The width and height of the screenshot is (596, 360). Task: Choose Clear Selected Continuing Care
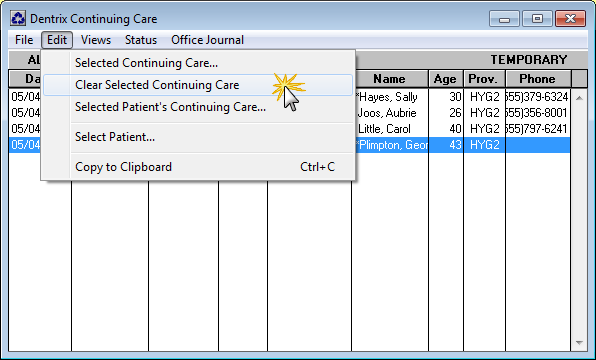coord(198,85)
